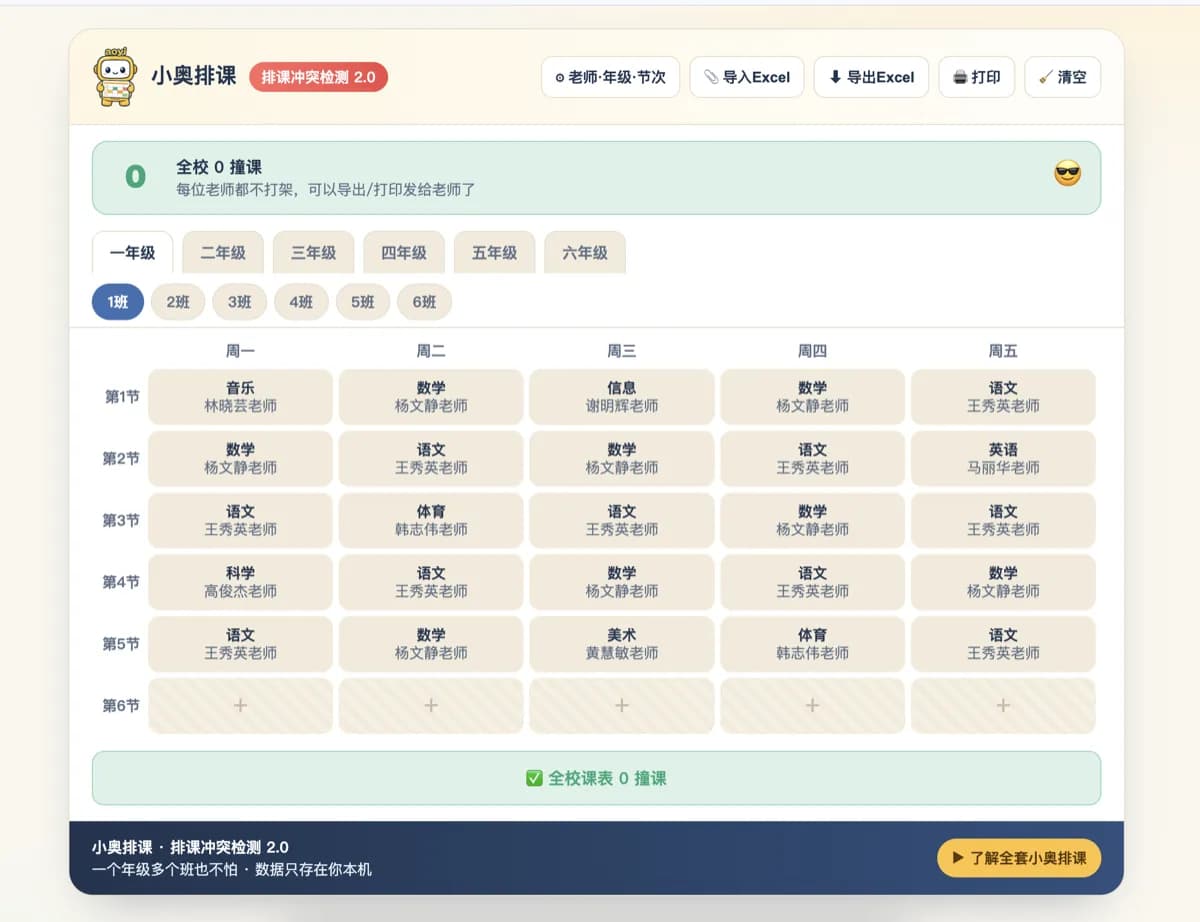This screenshot has height=922, width=1200.
Task: Open 周一 第2节 数学 cell
Action: [x=240, y=459]
